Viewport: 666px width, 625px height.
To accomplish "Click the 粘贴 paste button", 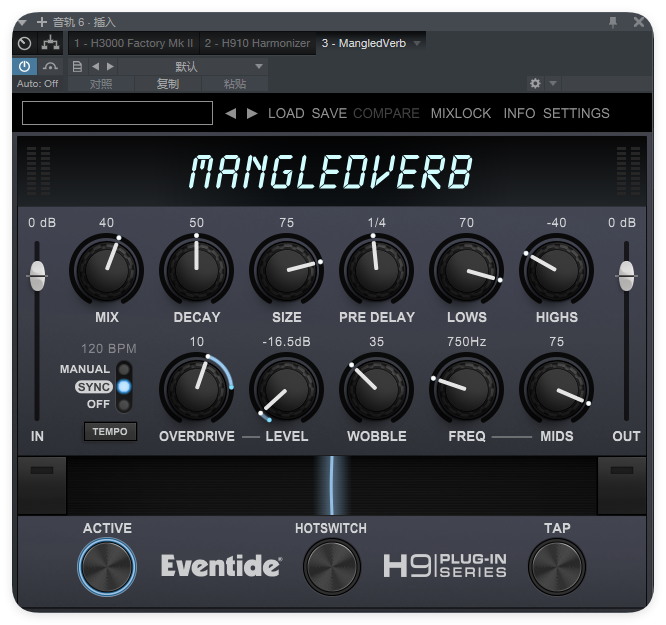I will pyautogui.click(x=235, y=84).
